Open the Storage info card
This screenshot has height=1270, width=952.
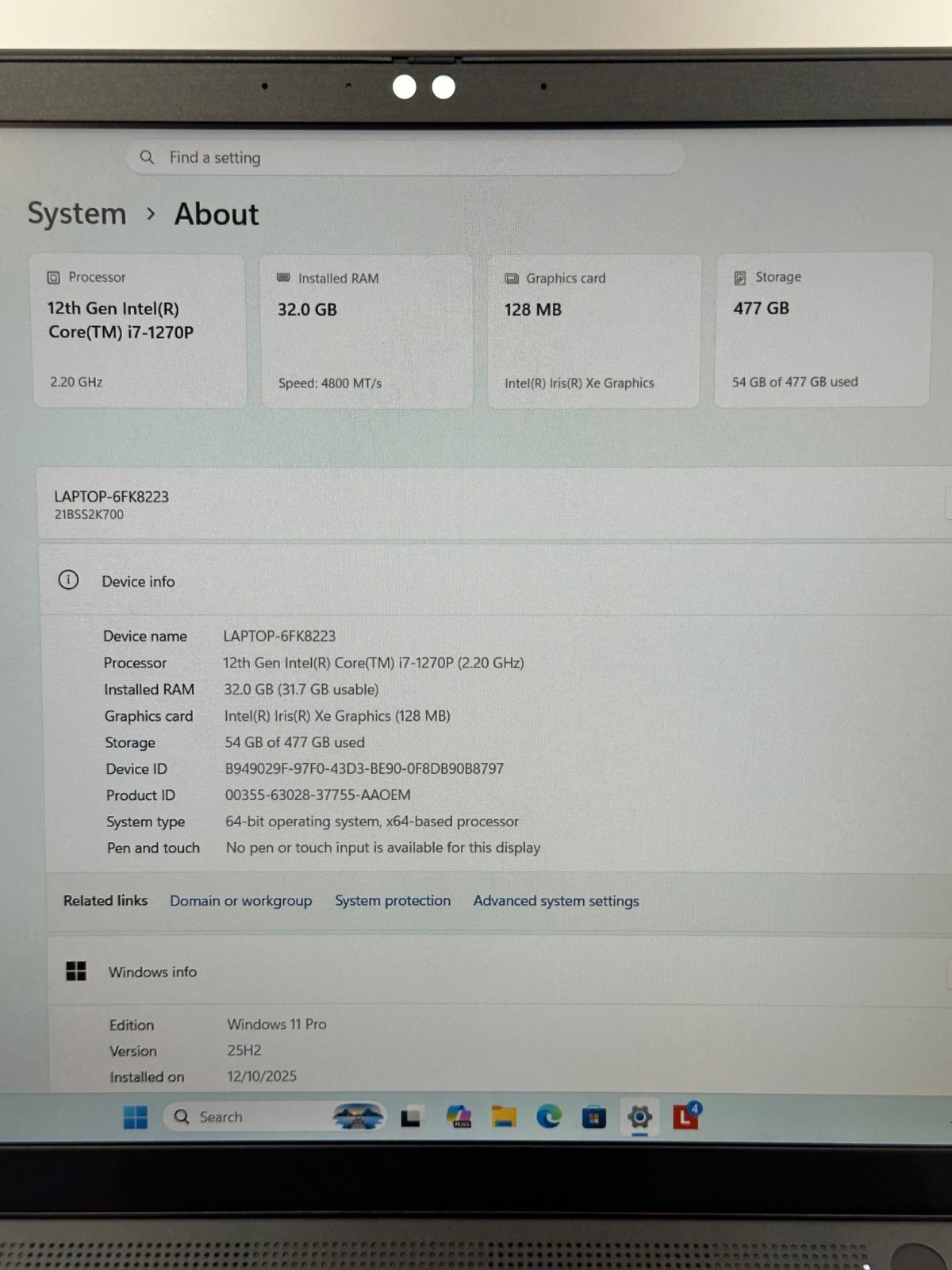(x=823, y=329)
